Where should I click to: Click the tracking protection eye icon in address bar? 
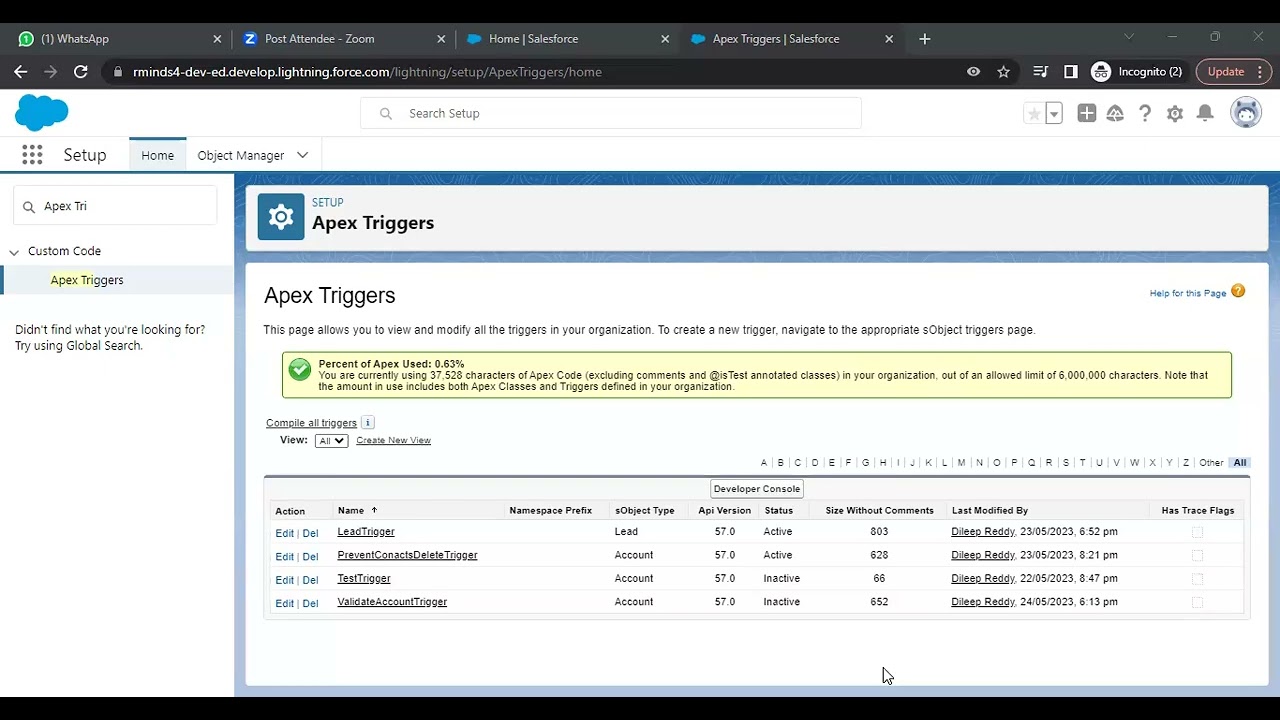(x=973, y=72)
